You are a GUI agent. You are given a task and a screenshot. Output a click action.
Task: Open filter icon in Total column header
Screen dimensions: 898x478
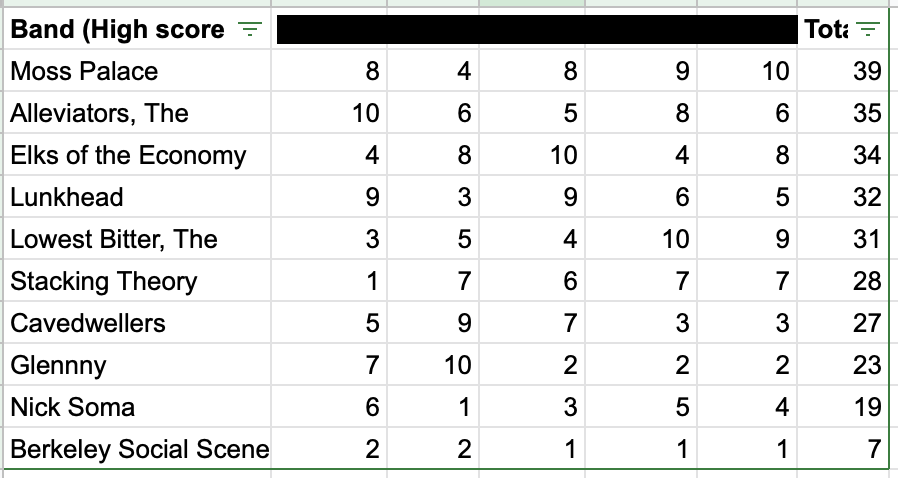click(x=867, y=29)
